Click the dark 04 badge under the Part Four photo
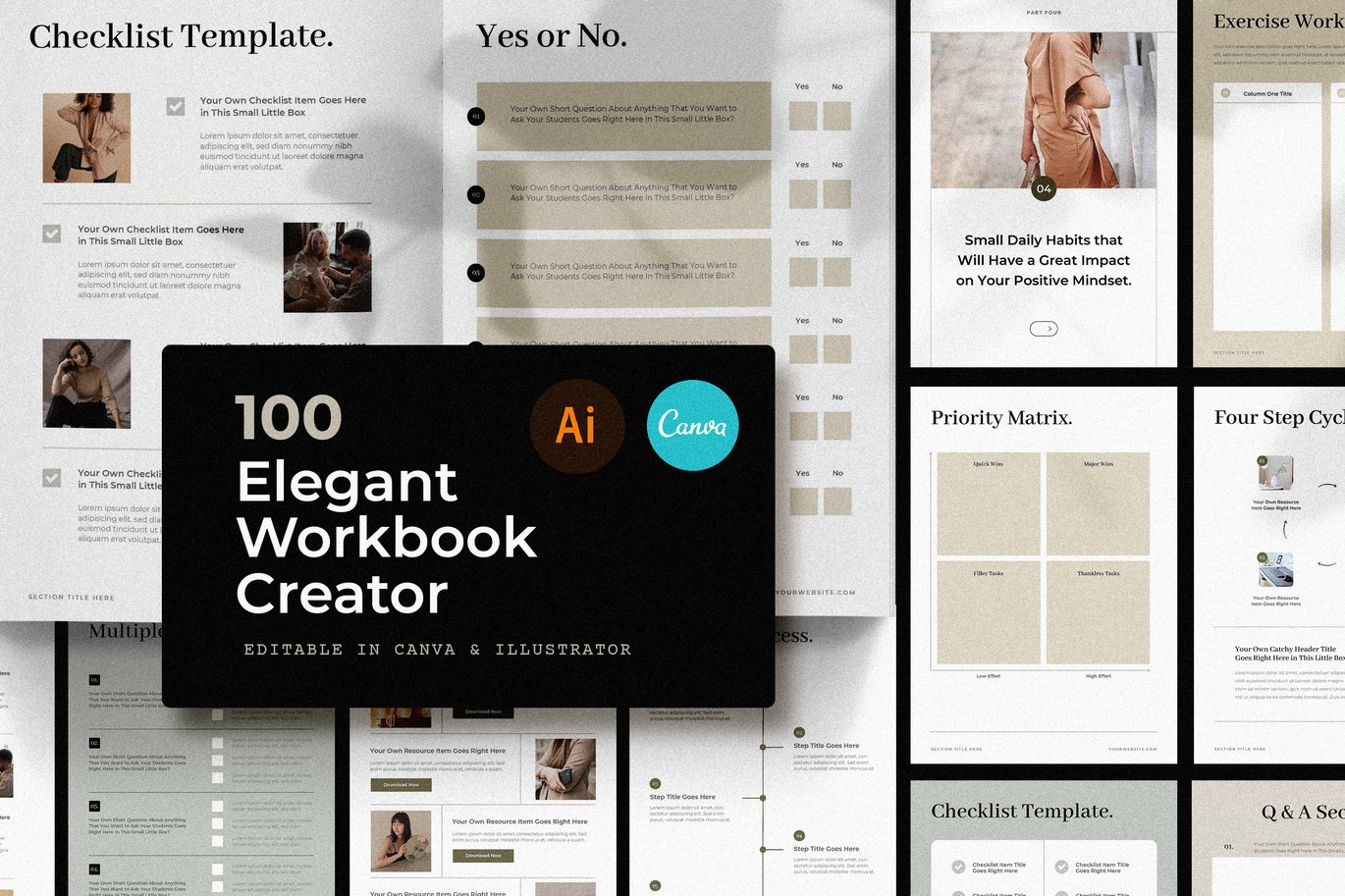 pyautogui.click(x=1044, y=188)
